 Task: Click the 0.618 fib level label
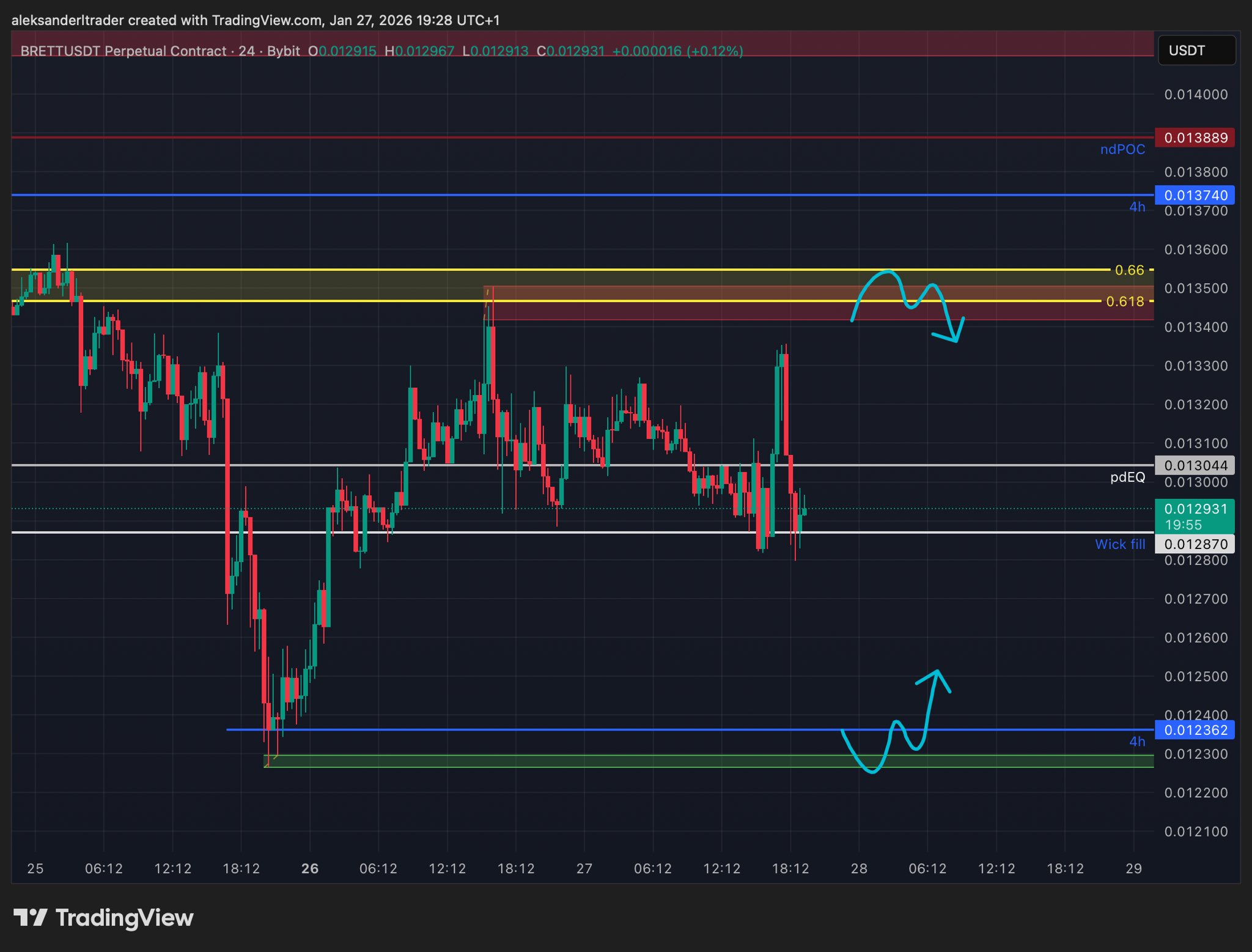1125,301
